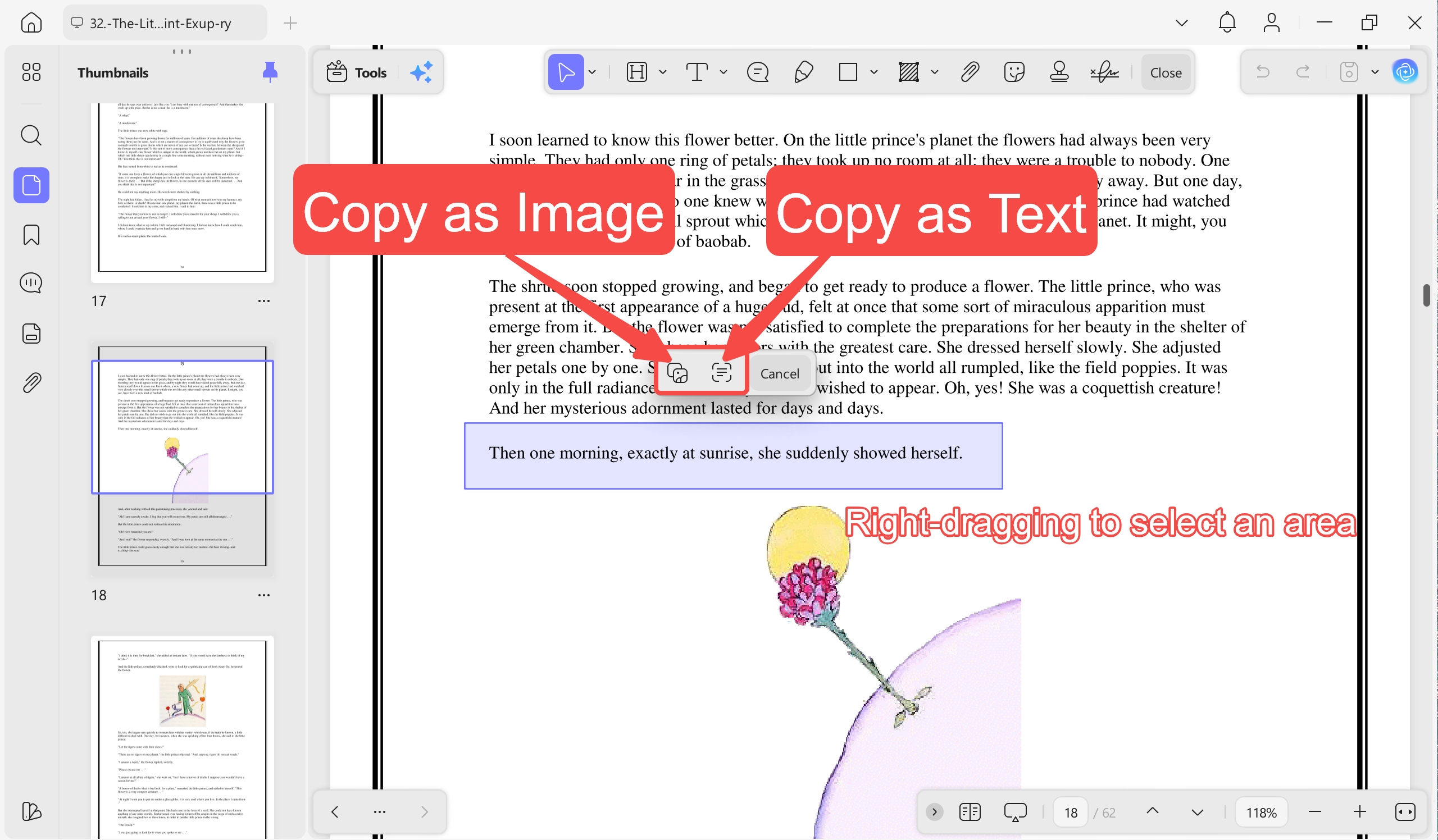The height and width of the screenshot is (840, 1438).
Task: Expand the save options dropdown
Action: (x=1375, y=72)
